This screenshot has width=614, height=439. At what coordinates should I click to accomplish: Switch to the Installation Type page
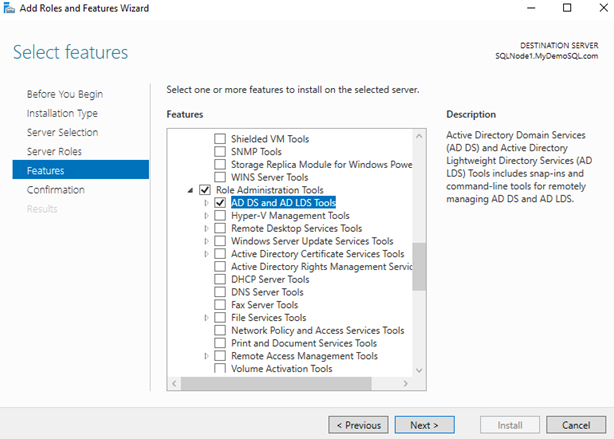click(x=62, y=113)
